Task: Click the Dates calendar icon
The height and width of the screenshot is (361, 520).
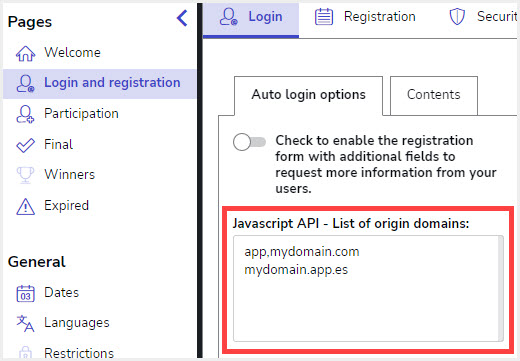Action: [x=25, y=293]
